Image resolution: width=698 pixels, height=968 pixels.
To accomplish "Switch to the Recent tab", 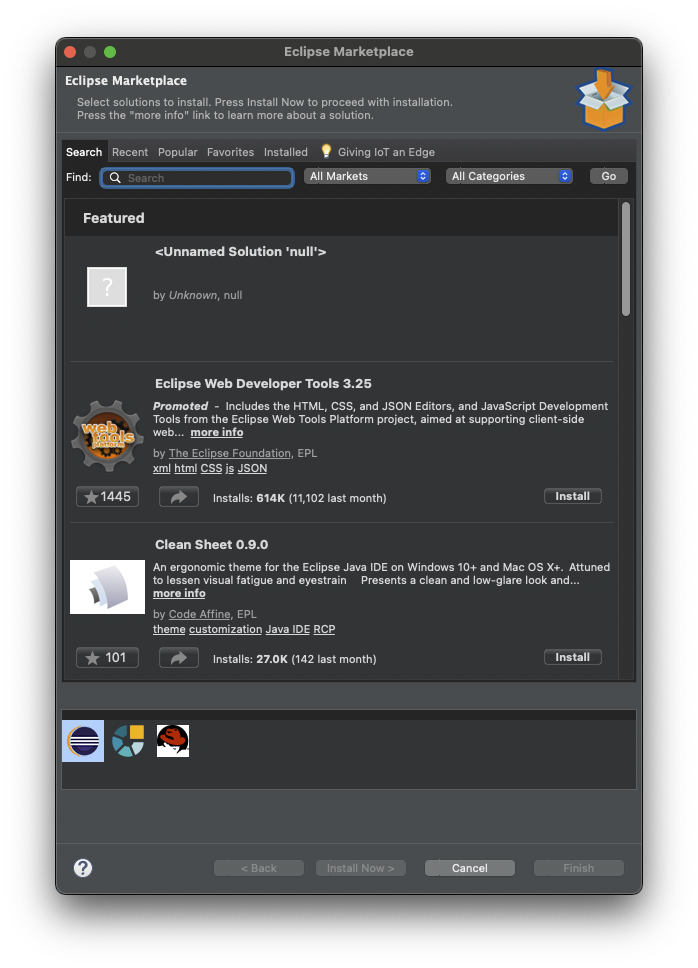I will pyautogui.click(x=130, y=152).
